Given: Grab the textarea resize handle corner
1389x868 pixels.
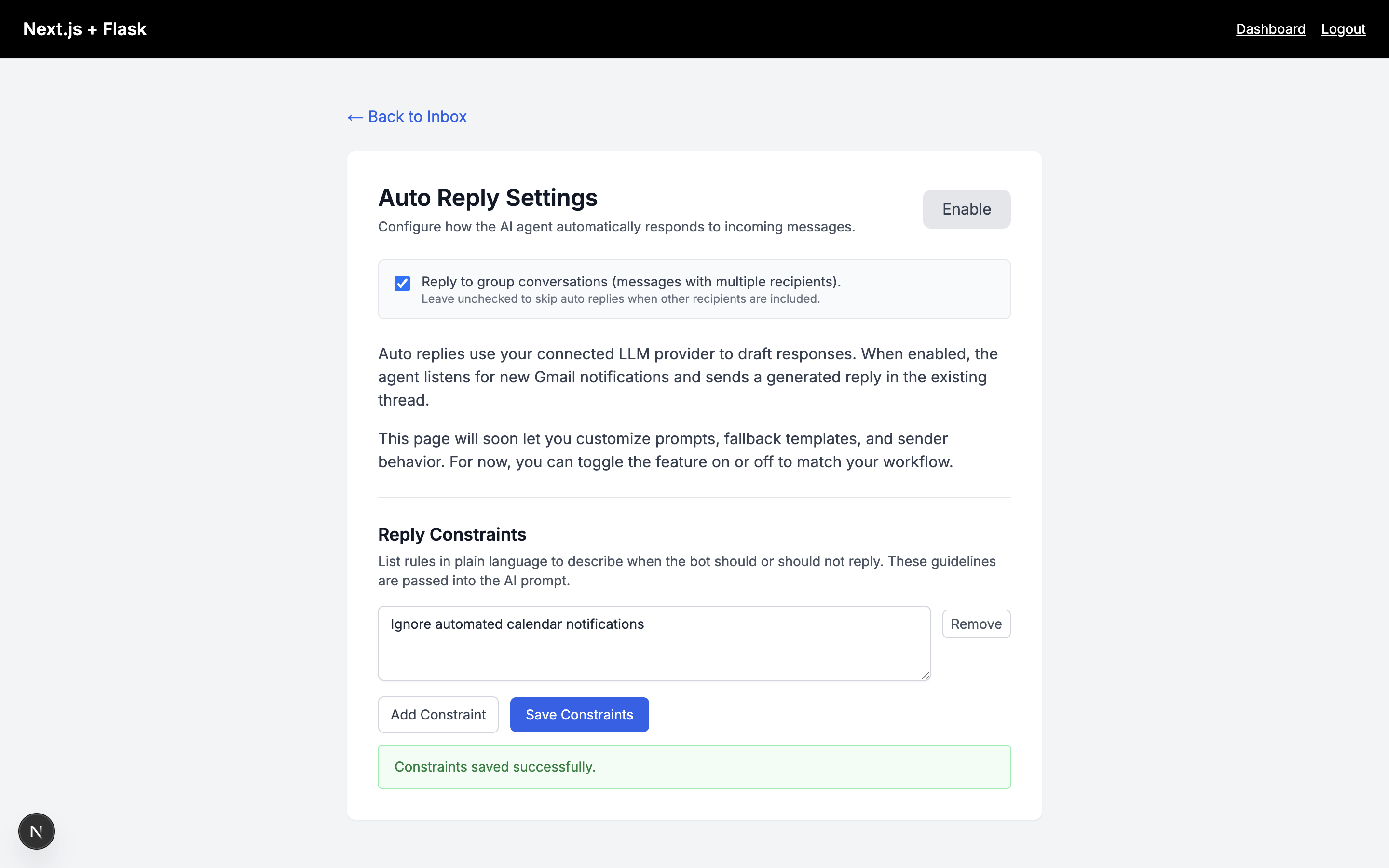Looking at the screenshot, I should click(925, 676).
